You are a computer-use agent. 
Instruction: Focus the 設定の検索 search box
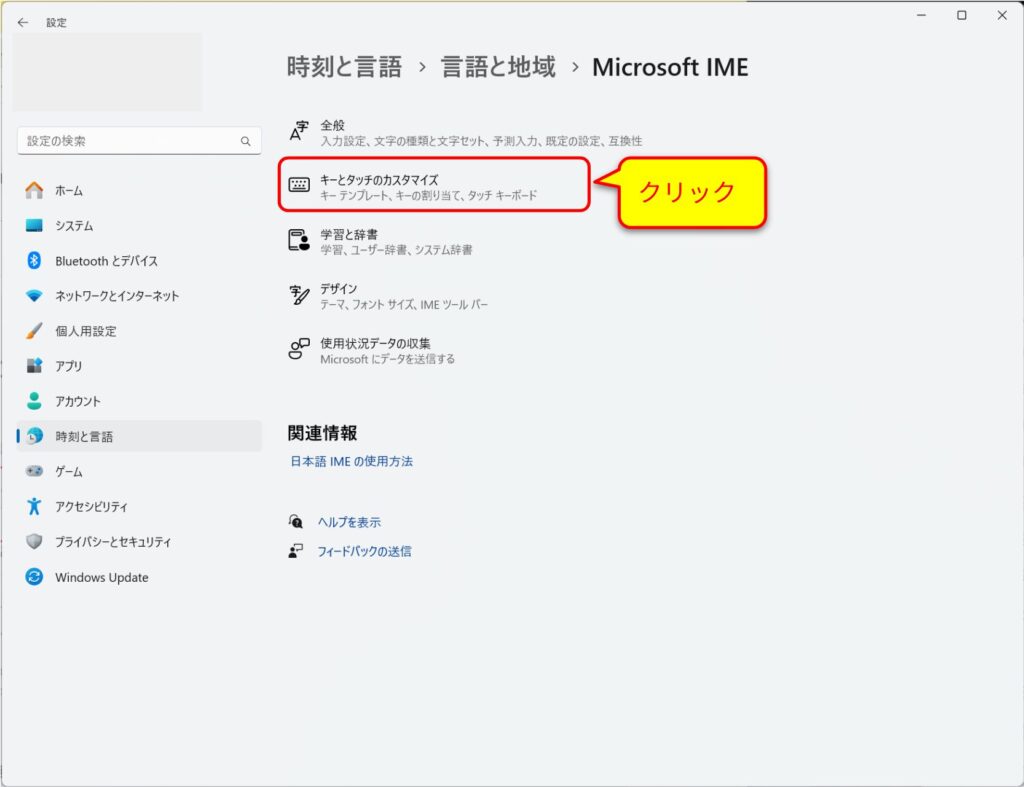point(139,141)
